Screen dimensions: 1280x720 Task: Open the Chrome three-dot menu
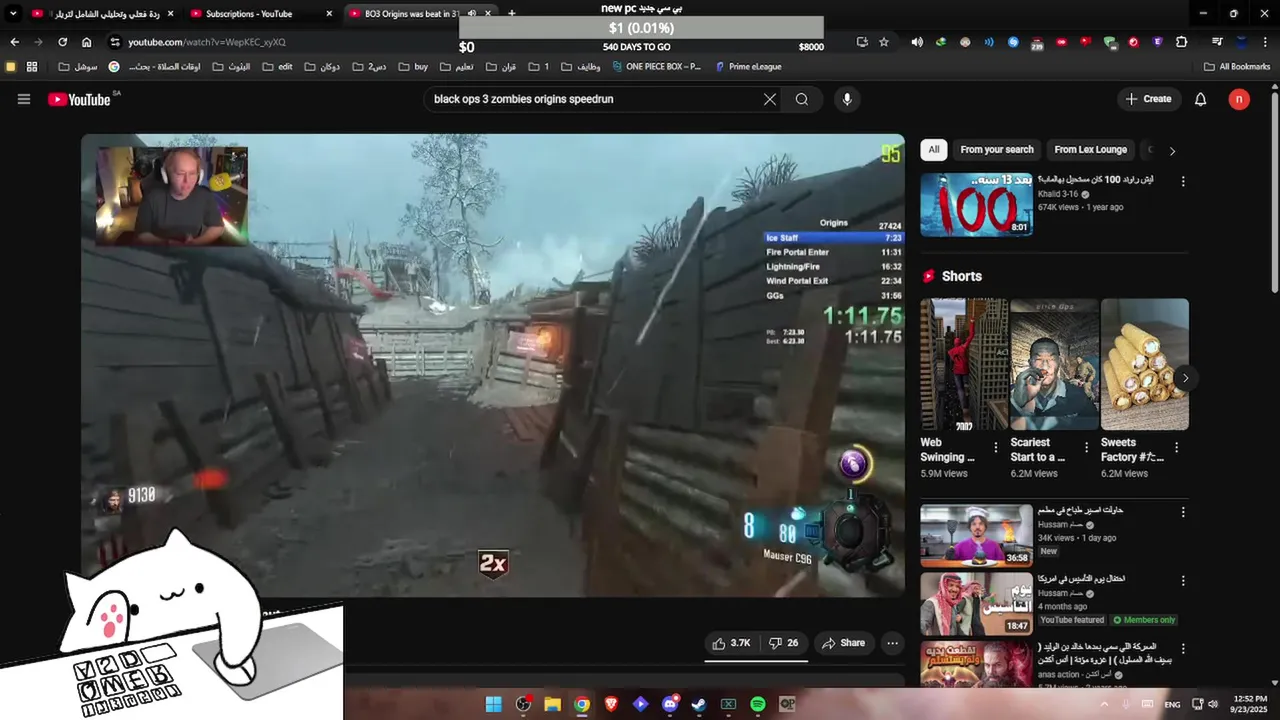pos(1265,42)
